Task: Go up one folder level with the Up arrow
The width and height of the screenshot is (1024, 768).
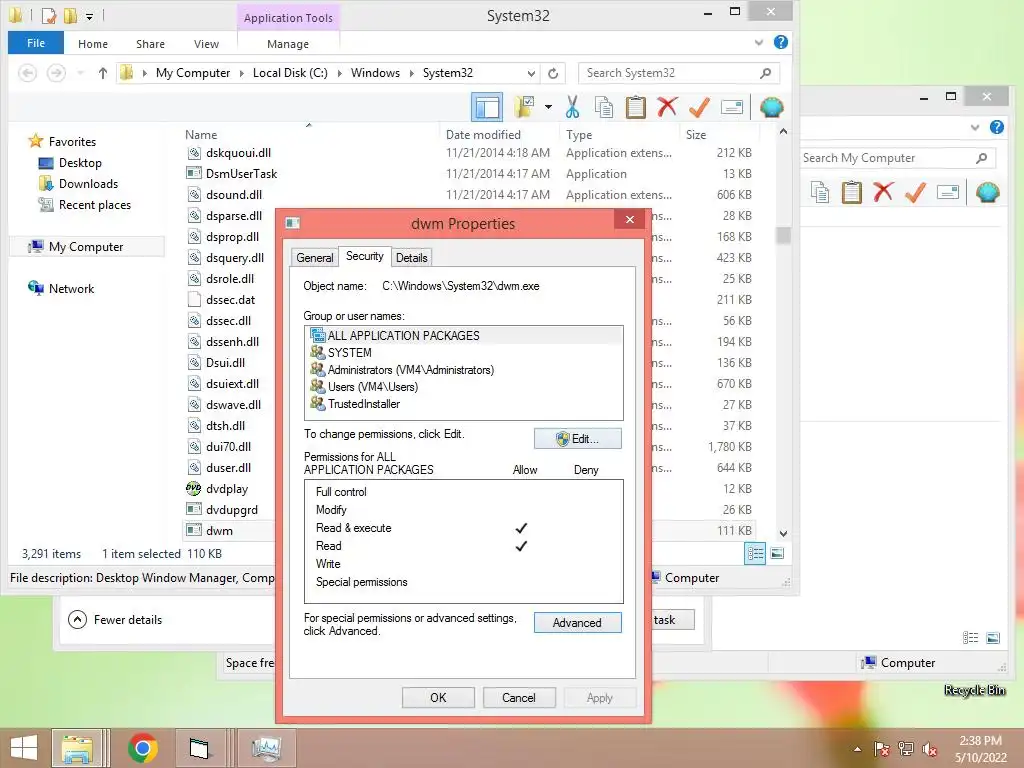Action: (x=103, y=73)
